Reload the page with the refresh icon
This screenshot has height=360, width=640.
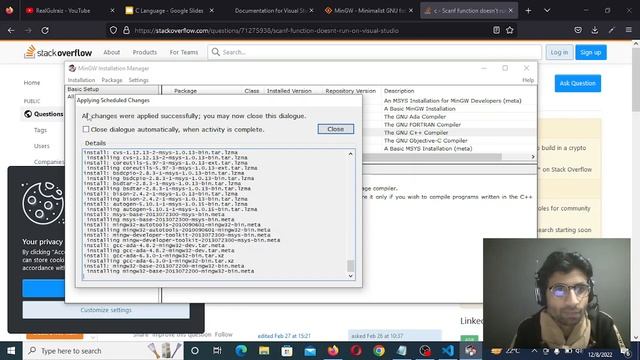[x=45, y=30]
